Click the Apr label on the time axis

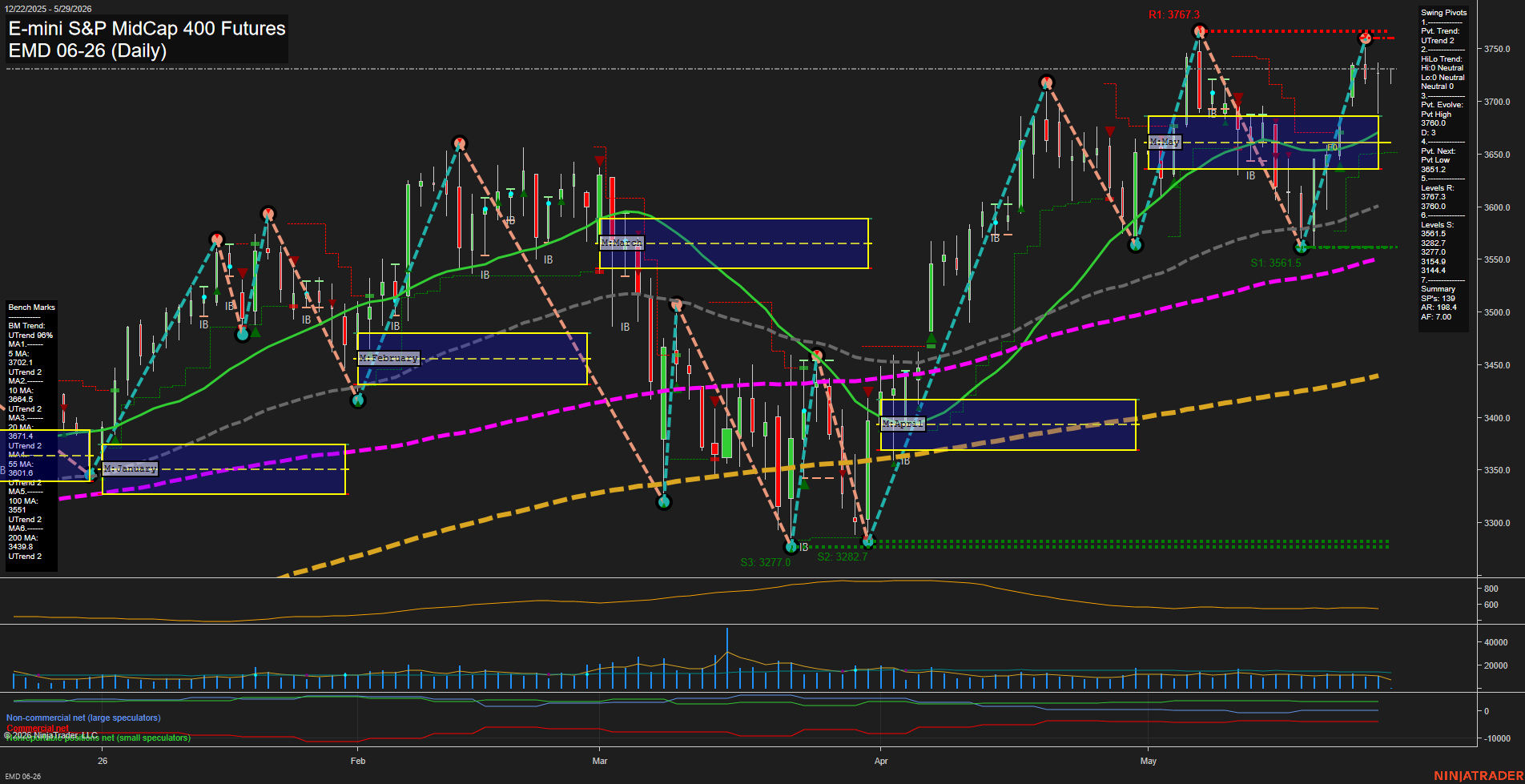tap(881, 761)
